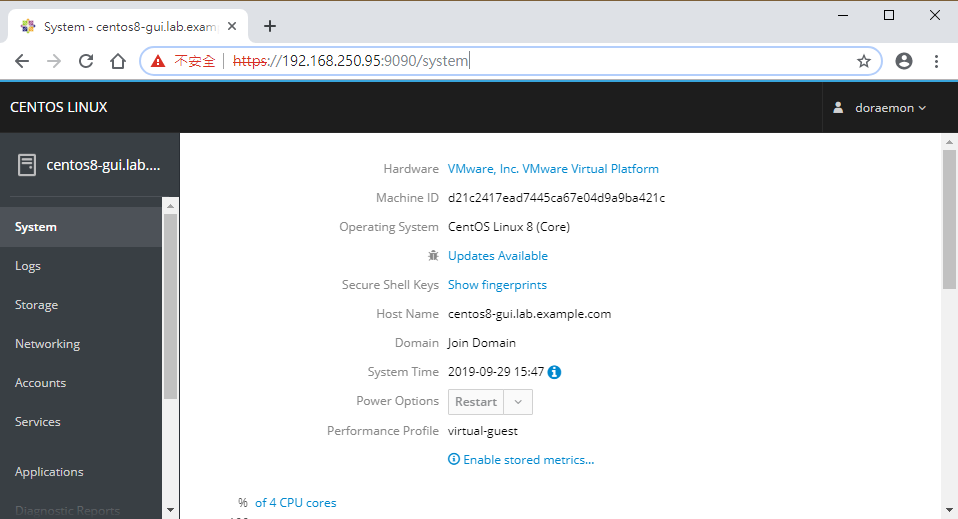Screen dimensions: 958x519
Task: Open the Updates Available link
Action: pos(497,256)
